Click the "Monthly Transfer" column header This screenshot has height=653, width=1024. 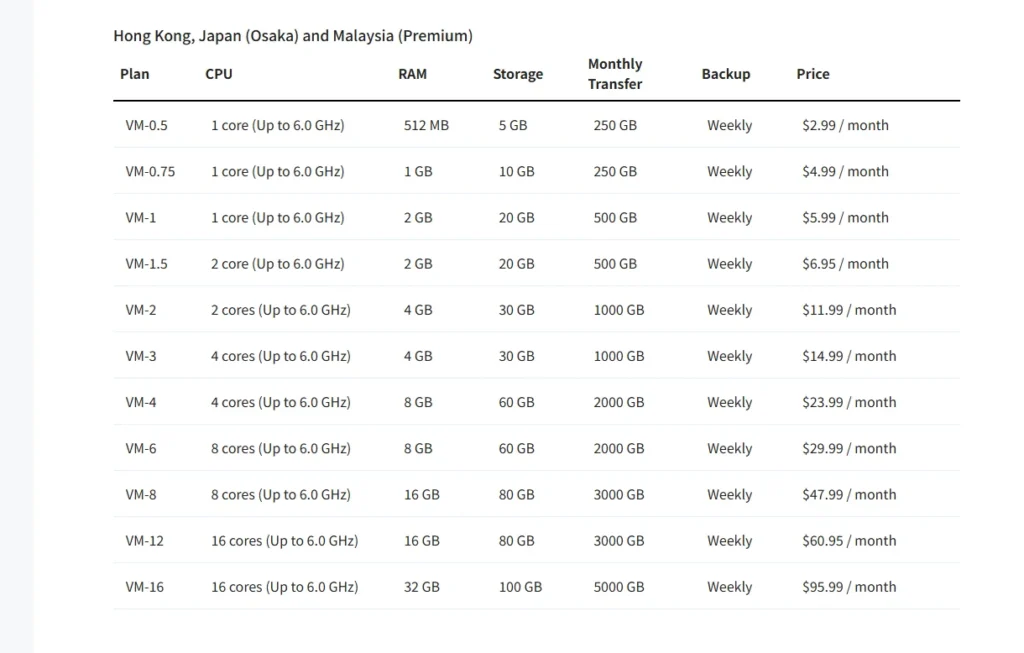tap(615, 74)
